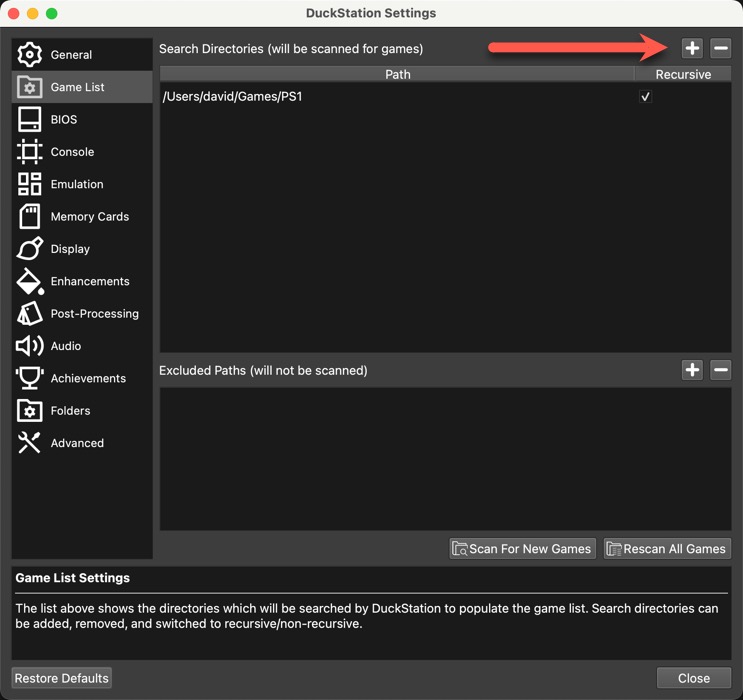Click the General gear icon

tap(29, 55)
